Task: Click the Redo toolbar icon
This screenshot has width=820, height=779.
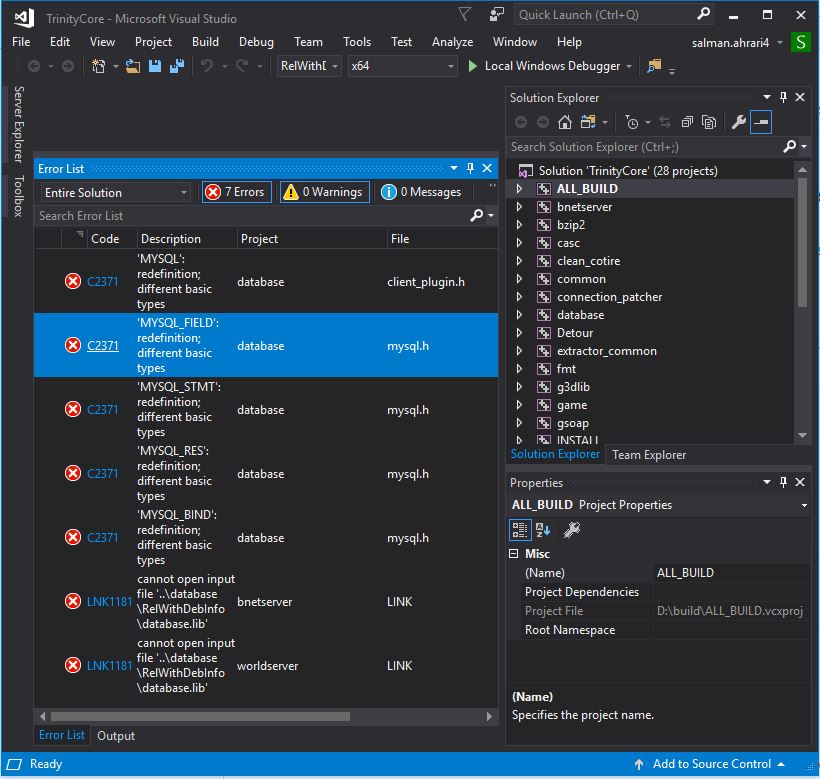Action: (x=242, y=66)
